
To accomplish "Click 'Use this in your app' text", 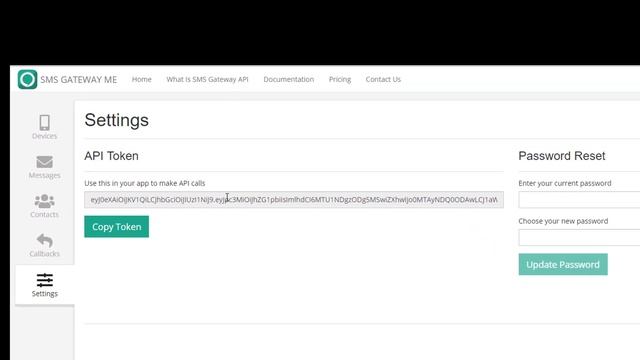I will 144,183.
